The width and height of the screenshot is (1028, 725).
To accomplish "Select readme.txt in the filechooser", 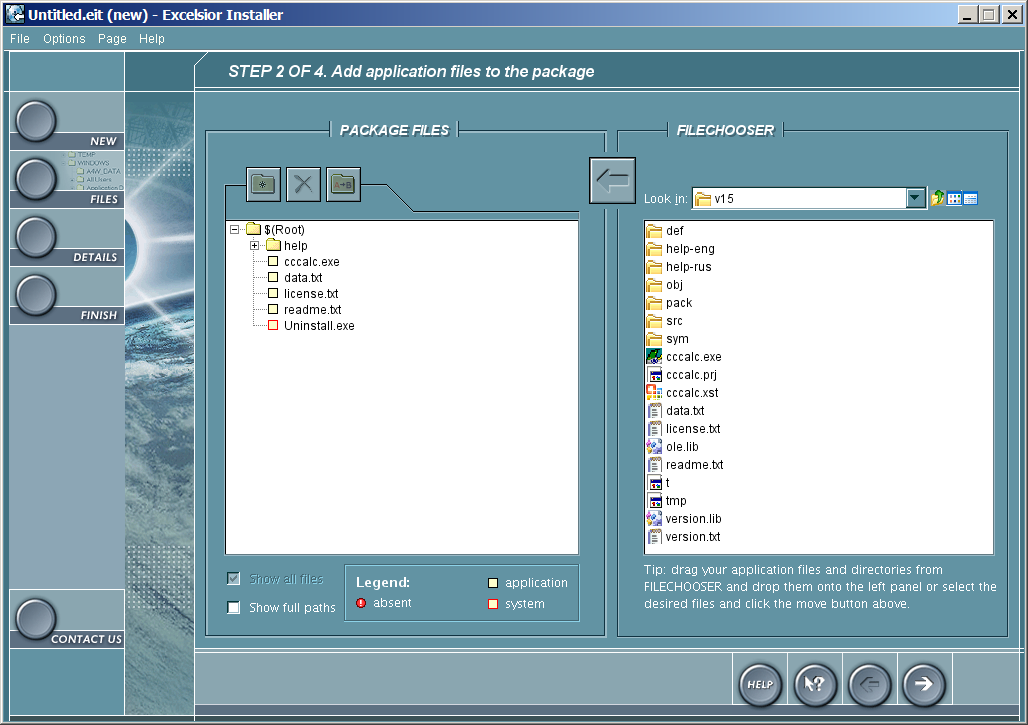I will point(684,465).
